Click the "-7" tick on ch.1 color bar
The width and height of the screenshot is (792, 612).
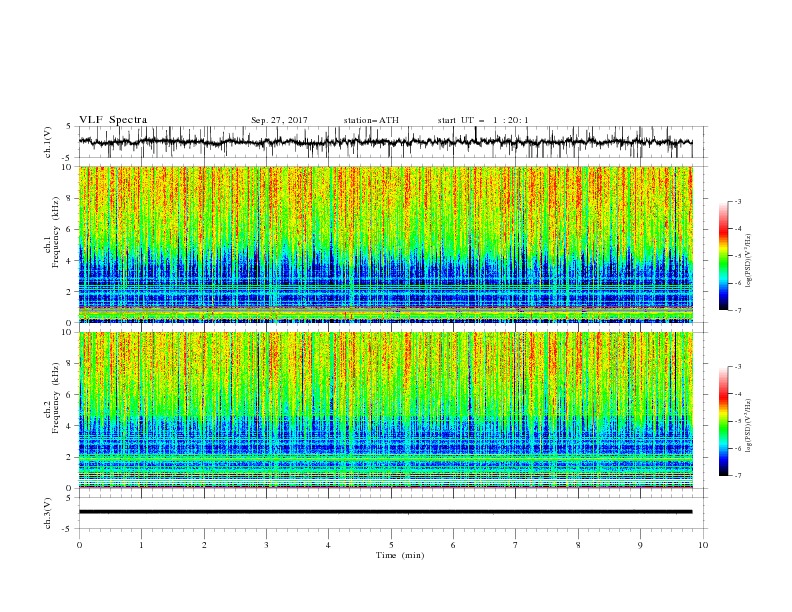[x=738, y=310]
